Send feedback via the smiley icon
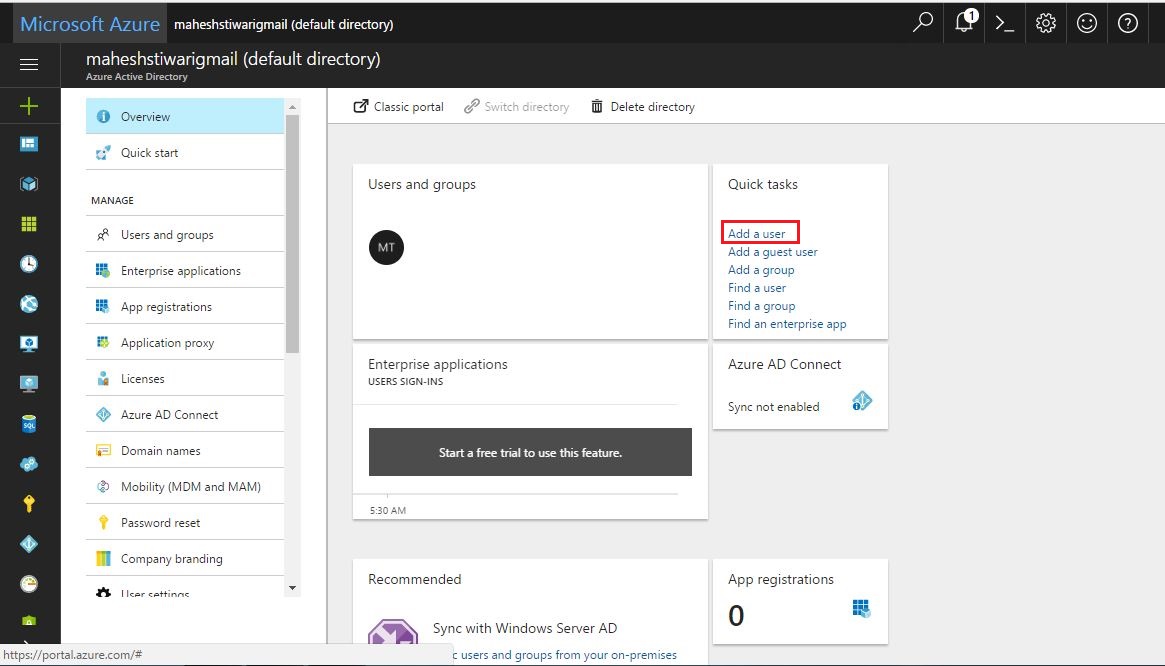The image size is (1165, 666). [x=1087, y=22]
